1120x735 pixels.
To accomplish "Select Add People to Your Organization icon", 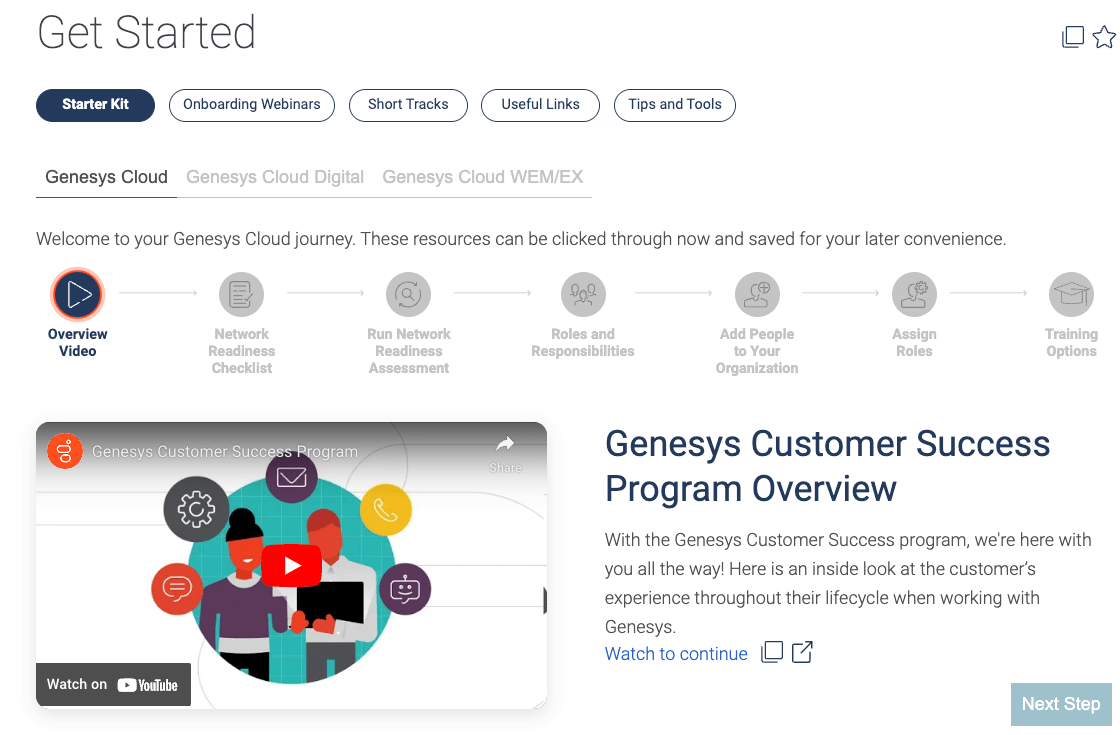I will [757, 294].
